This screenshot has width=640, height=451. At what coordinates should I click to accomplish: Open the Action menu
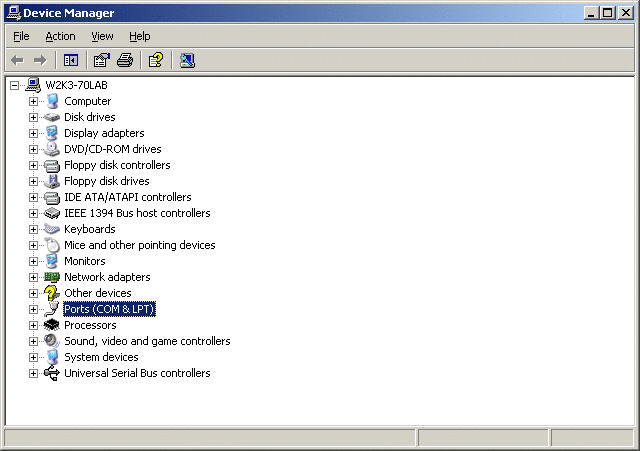[x=60, y=36]
